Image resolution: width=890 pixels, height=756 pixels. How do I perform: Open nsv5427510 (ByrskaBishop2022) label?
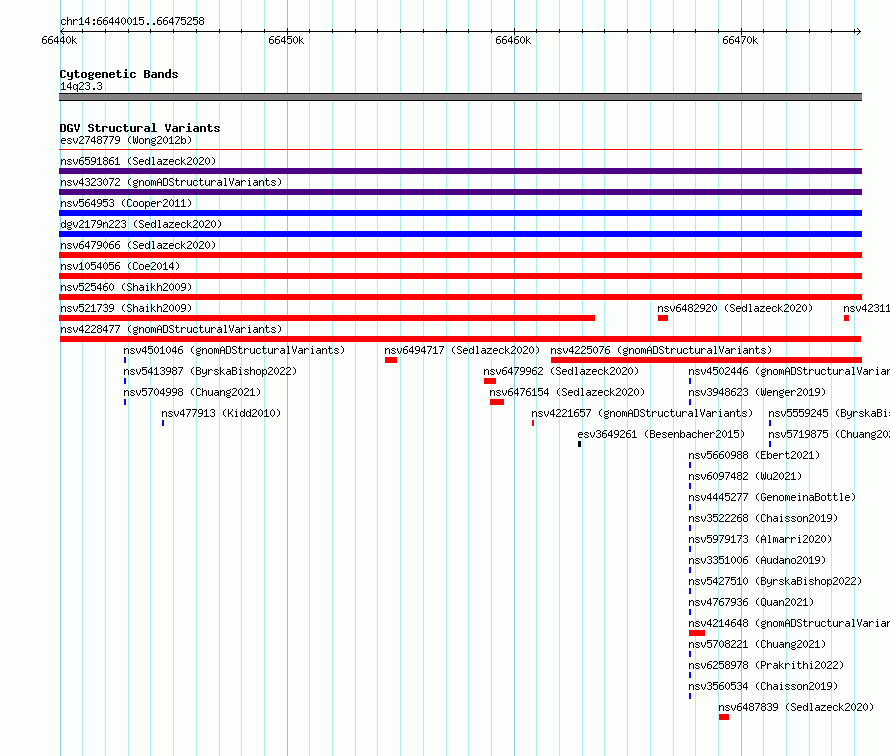pos(775,581)
